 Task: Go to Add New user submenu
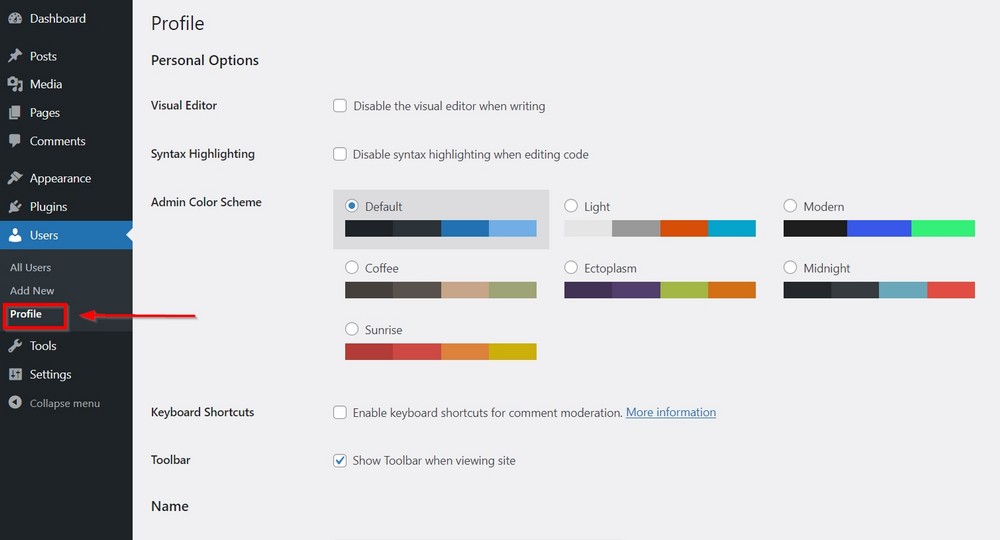[x=32, y=291]
